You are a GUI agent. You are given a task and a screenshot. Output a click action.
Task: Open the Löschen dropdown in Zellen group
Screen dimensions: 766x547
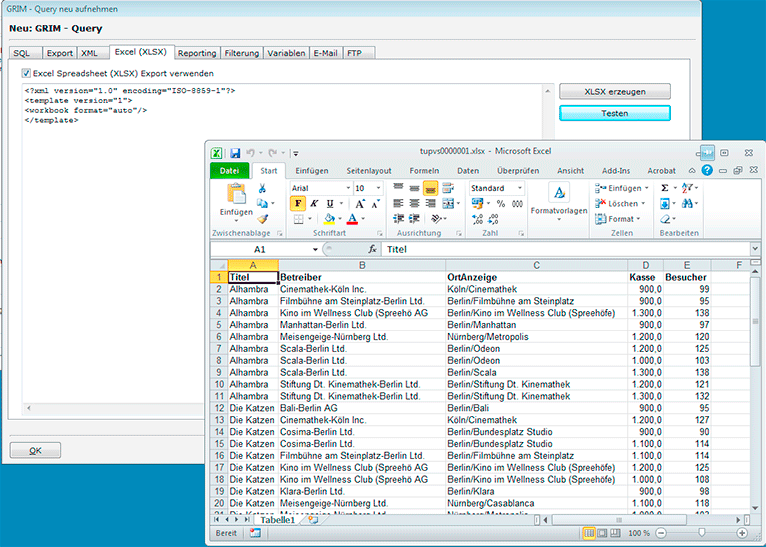pos(642,203)
